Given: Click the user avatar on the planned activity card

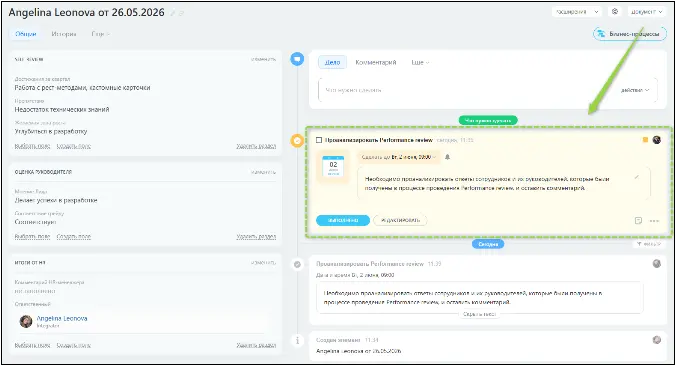Looking at the screenshot, I should click(657, 139).
